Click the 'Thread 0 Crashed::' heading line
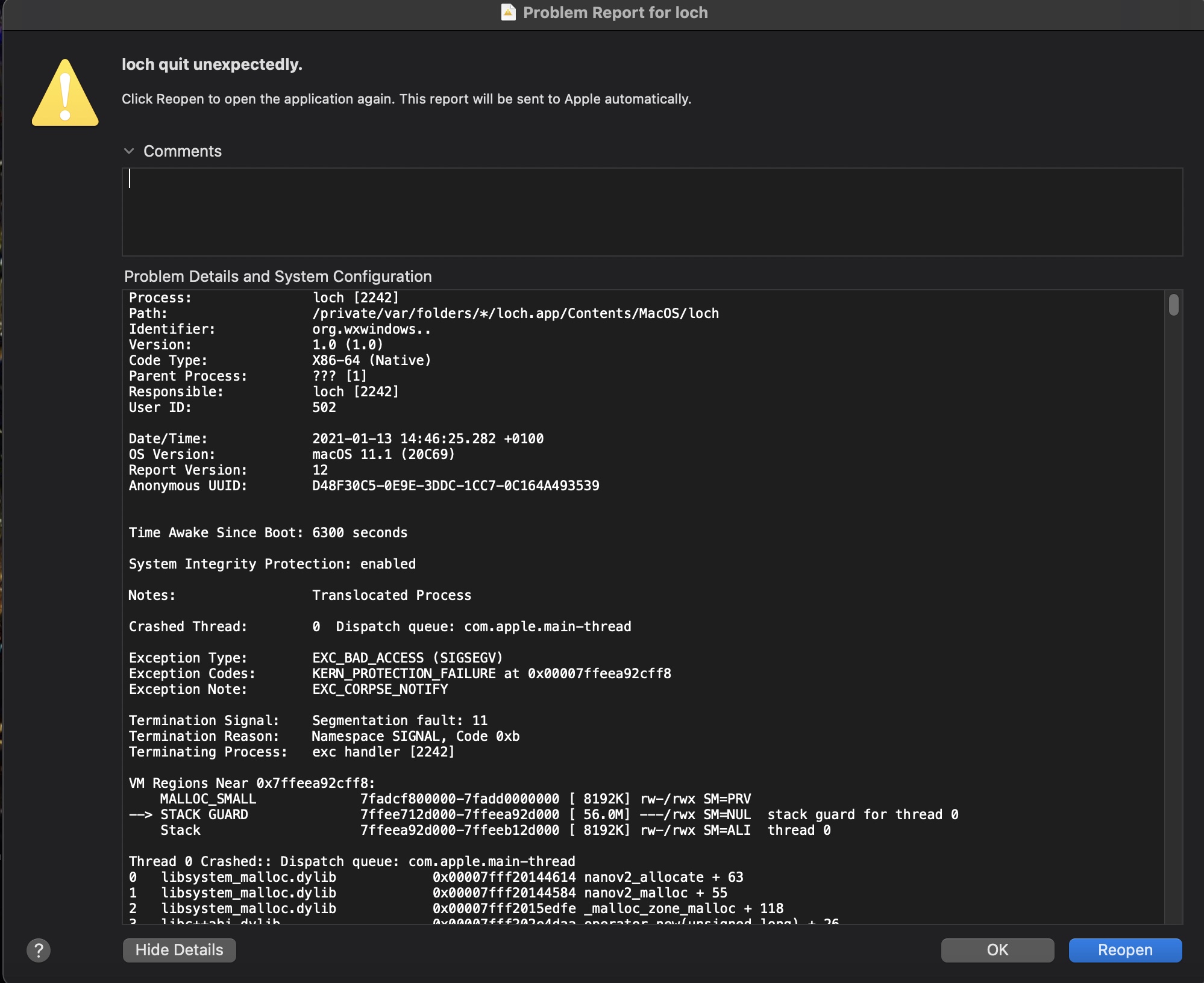 point(352,861)
